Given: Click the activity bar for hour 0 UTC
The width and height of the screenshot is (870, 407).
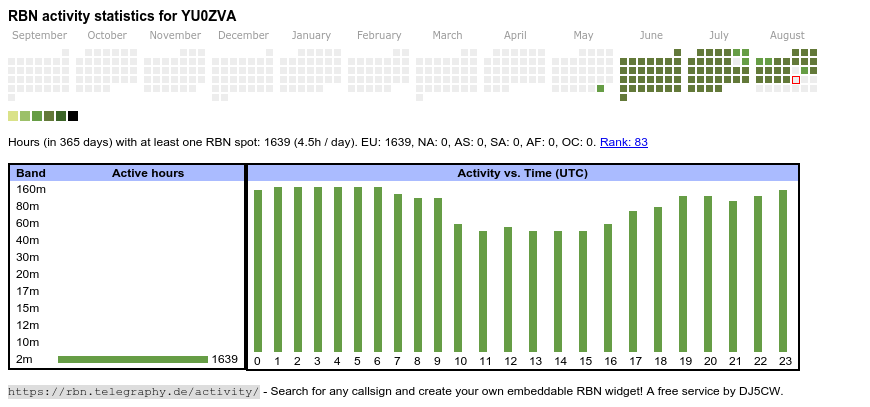Looking at the screenshot, I should click(257, 270).
